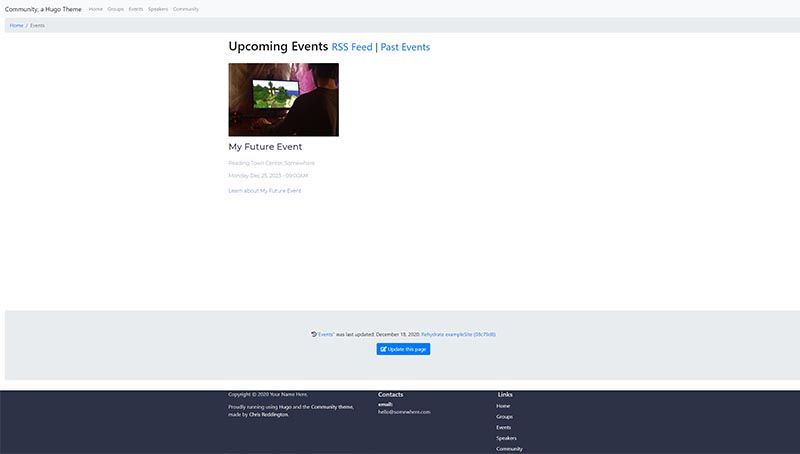Screen dimensions: 800x454
Task: Follow the 'Community theme' footer link
Action: (332, 407)
